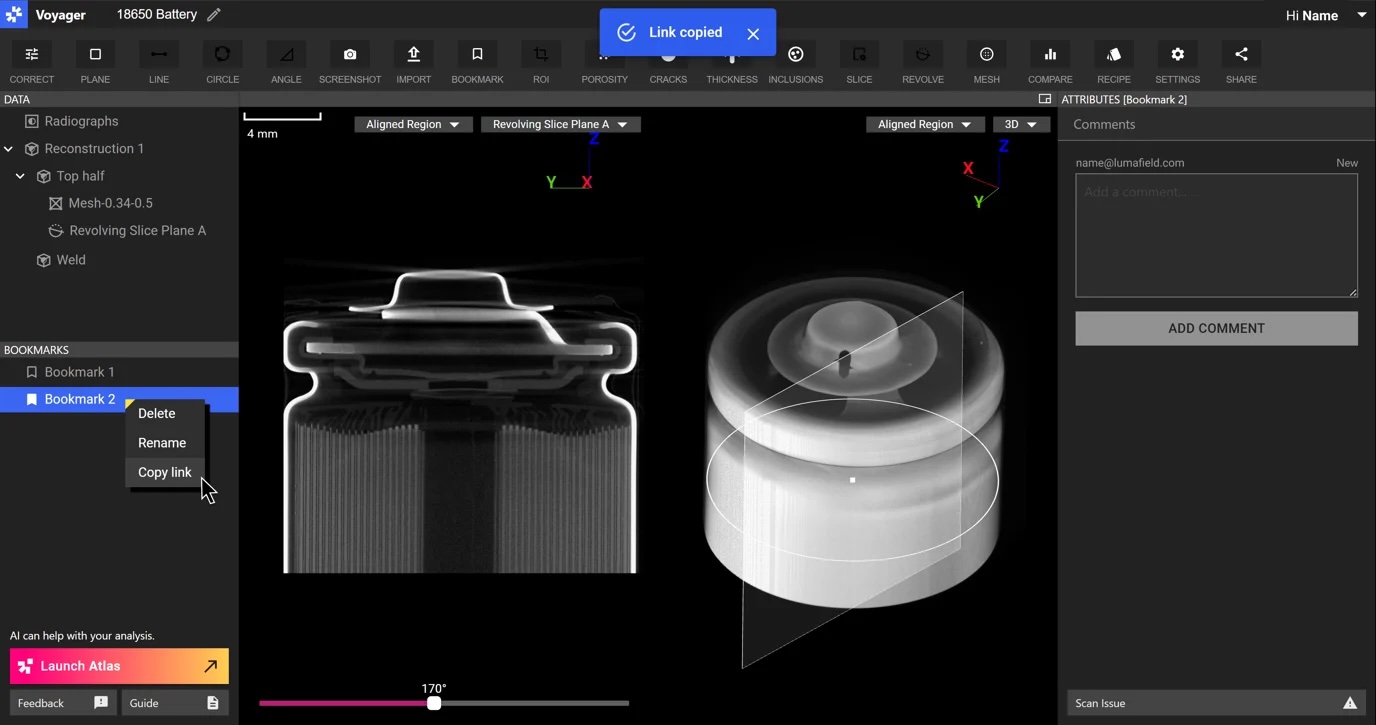
Task: Collapse the Reconstruction 1 tree node
Action: (x=9, y=149)
